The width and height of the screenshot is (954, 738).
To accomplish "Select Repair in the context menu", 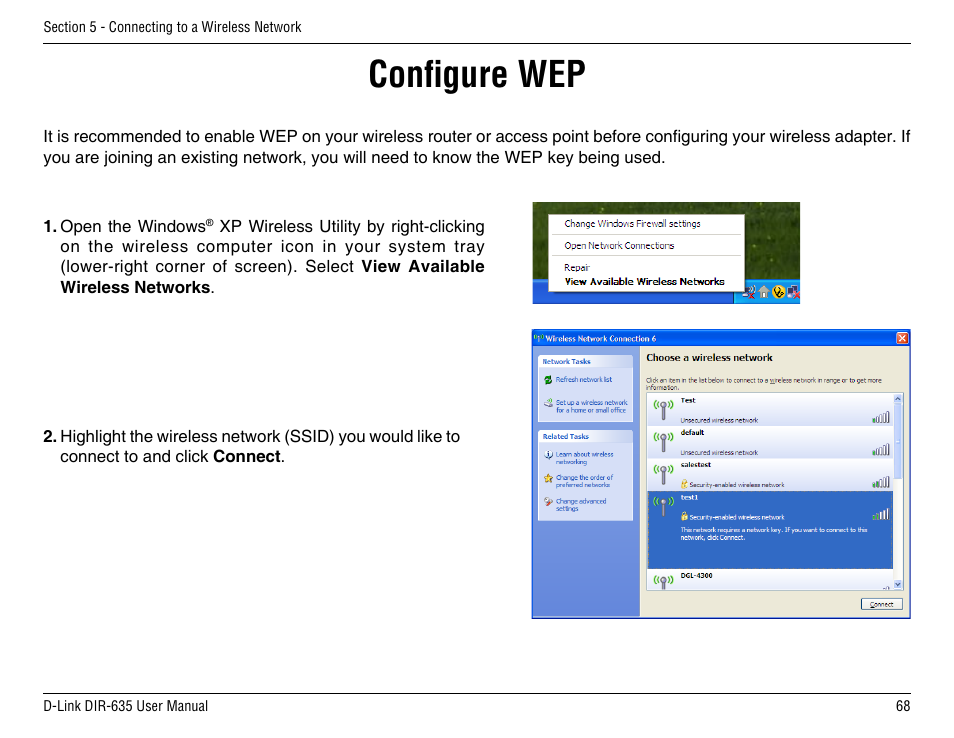I will click(x=577, y=268).
